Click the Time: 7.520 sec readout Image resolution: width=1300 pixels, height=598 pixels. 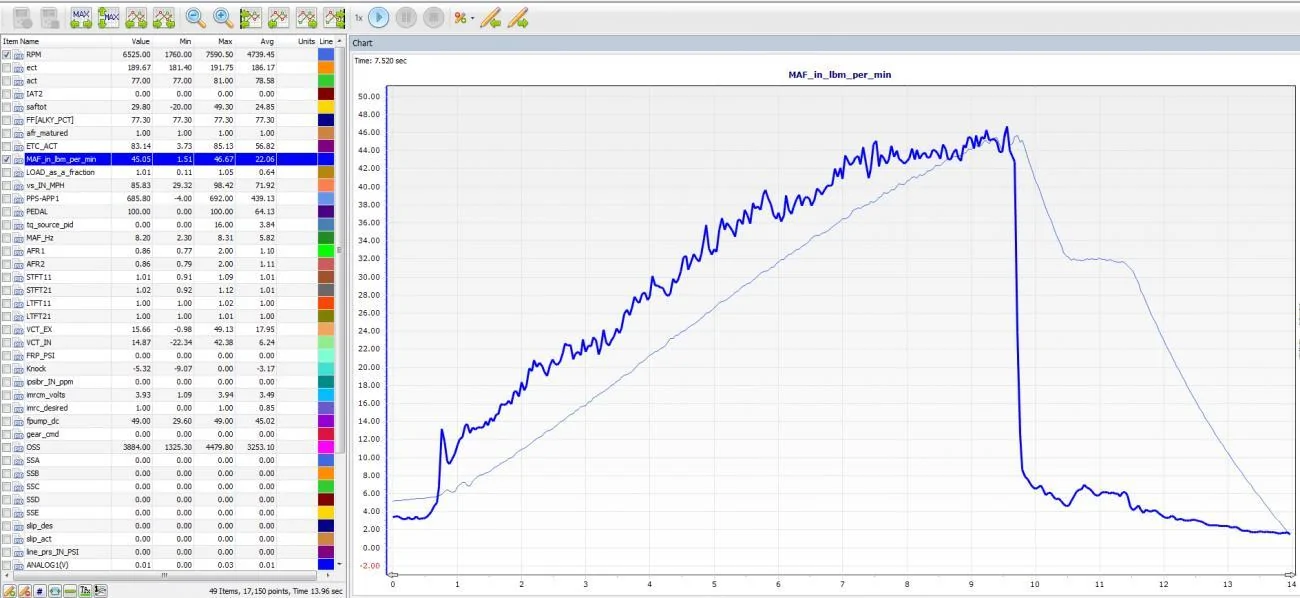(x=380, y=60)
